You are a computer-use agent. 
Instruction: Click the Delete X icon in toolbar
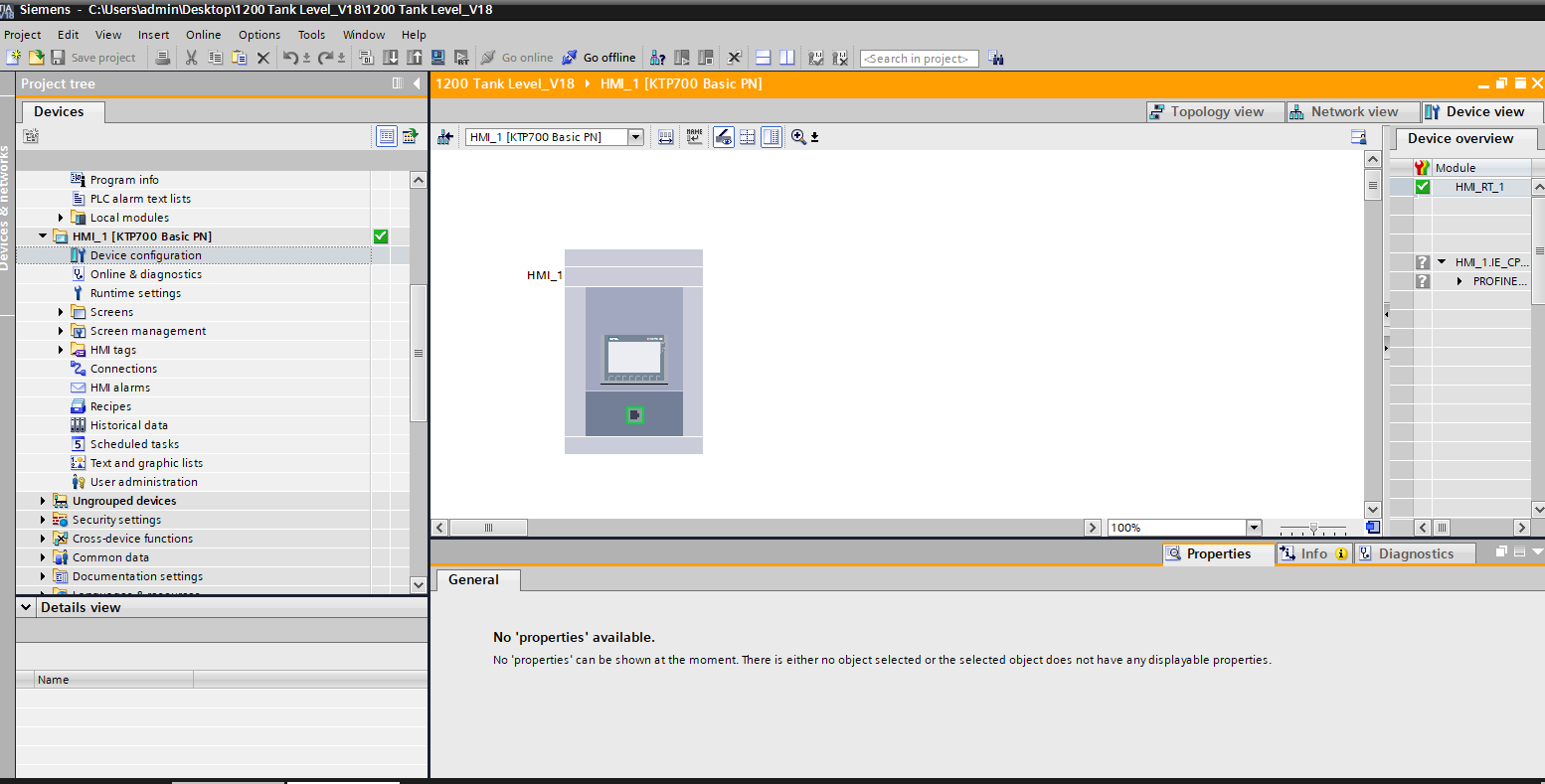pos(263,58)
